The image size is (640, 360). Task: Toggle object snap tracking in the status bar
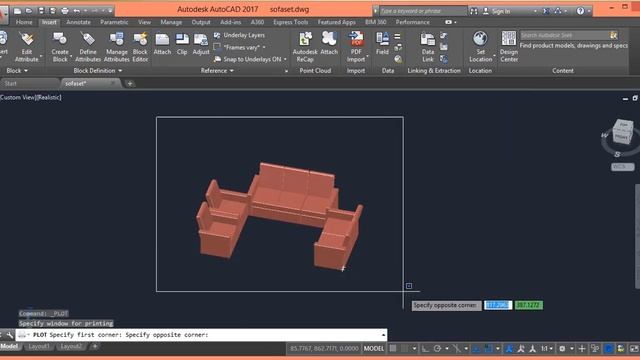[476, 349]
